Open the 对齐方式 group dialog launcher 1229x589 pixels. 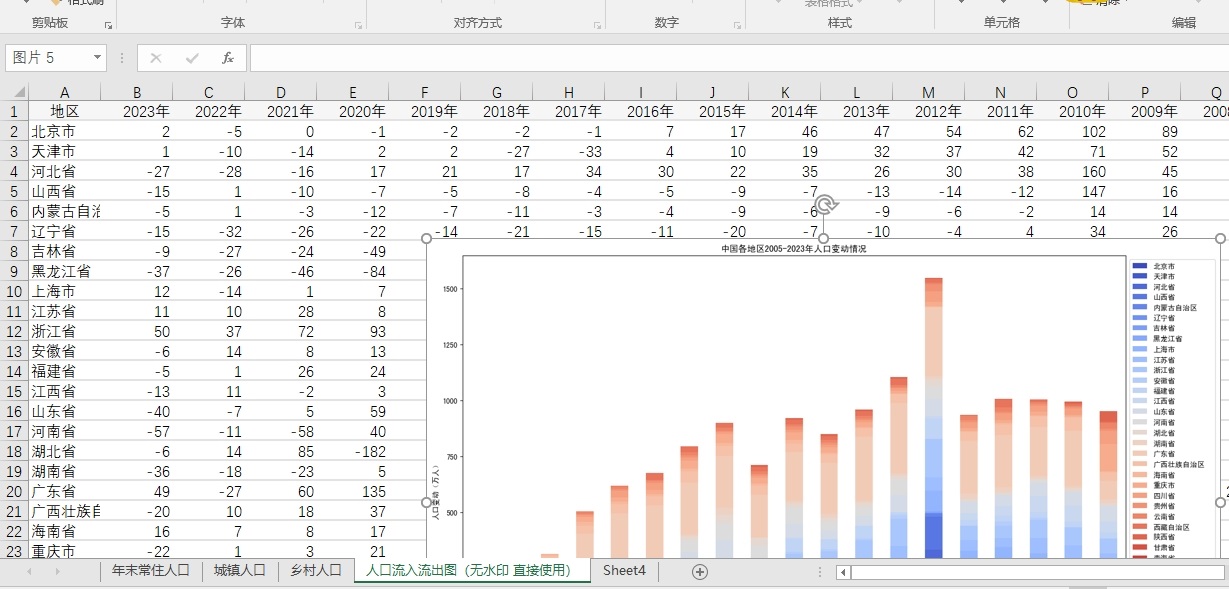pos(598,25)
